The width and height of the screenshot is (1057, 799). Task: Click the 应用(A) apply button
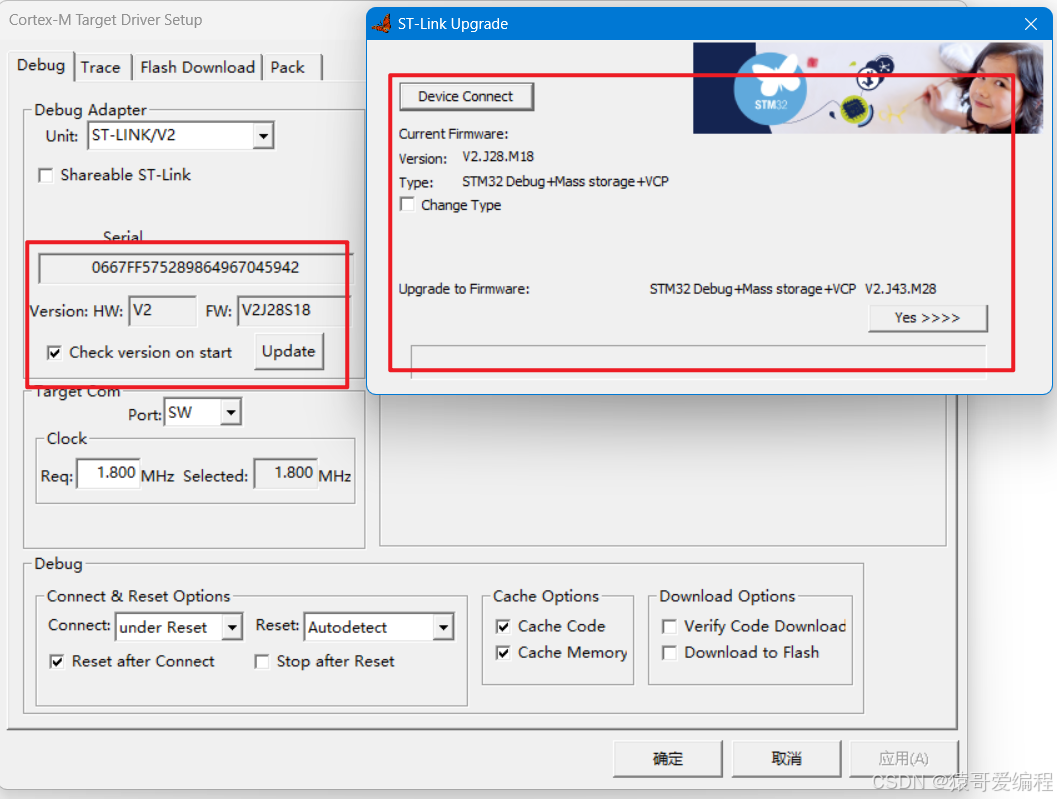pyautogui.click(x=903, y=759)
